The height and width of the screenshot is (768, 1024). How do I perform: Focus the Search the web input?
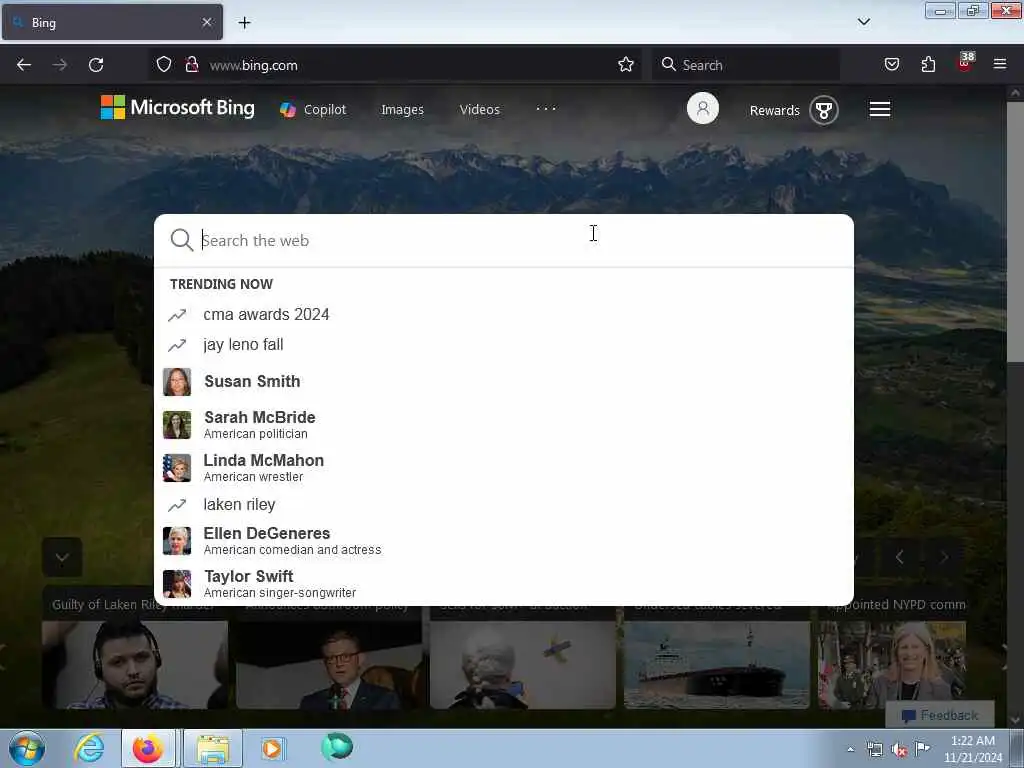pos(503,240)
